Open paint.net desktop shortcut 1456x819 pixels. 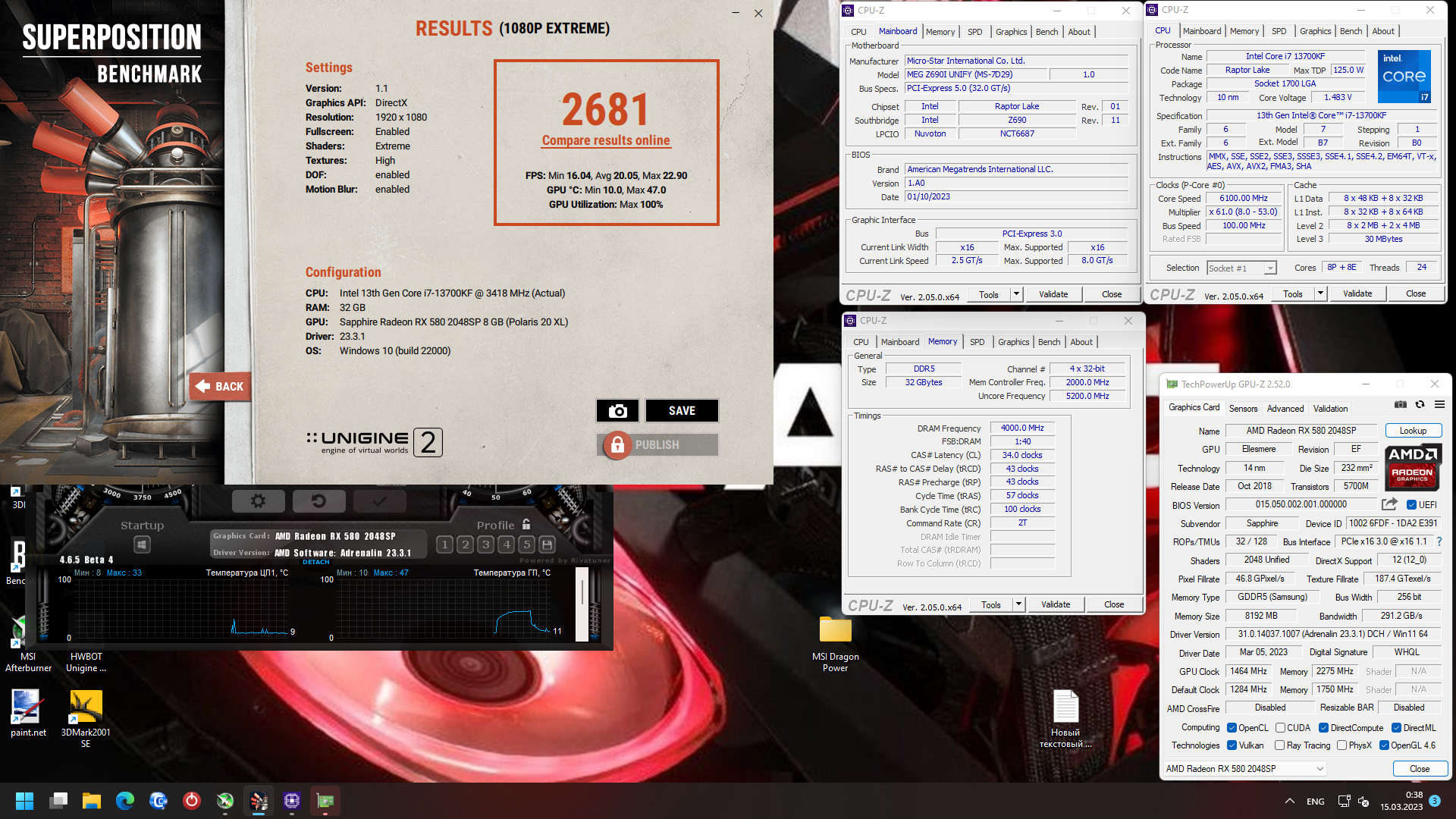click(28, 713)
